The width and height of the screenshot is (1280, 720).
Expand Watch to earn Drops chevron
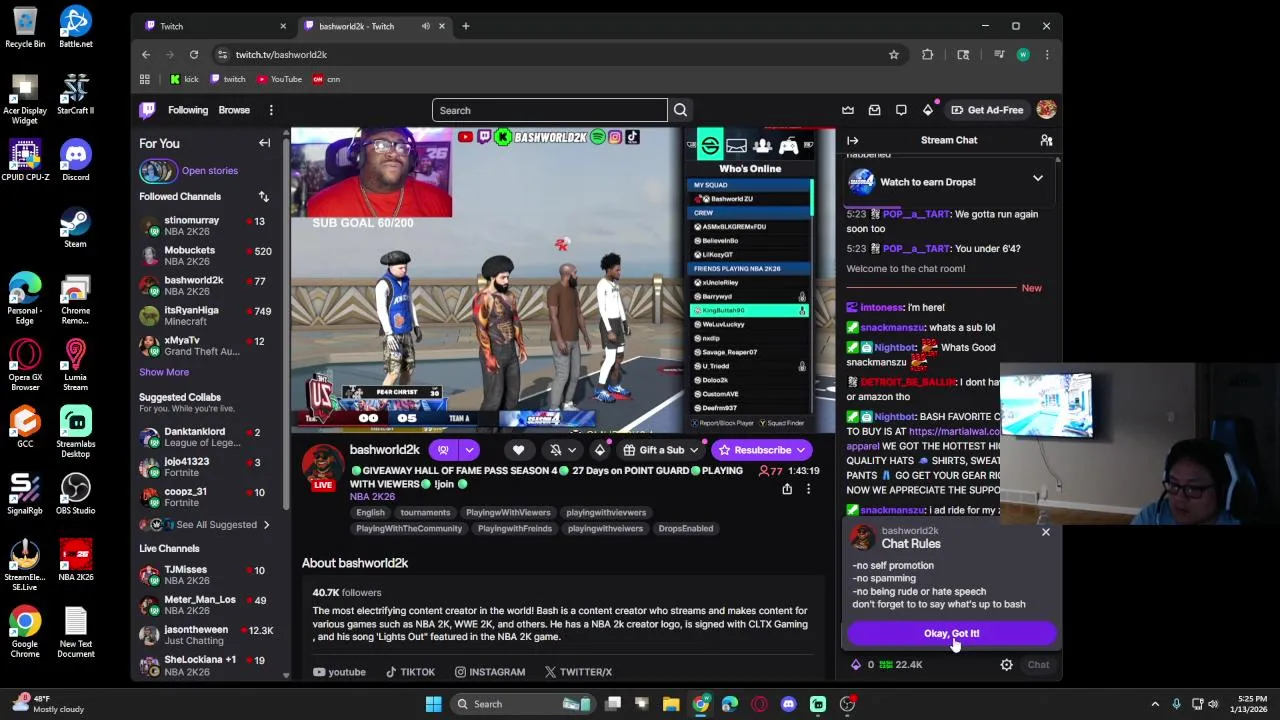click(1037, 179)
